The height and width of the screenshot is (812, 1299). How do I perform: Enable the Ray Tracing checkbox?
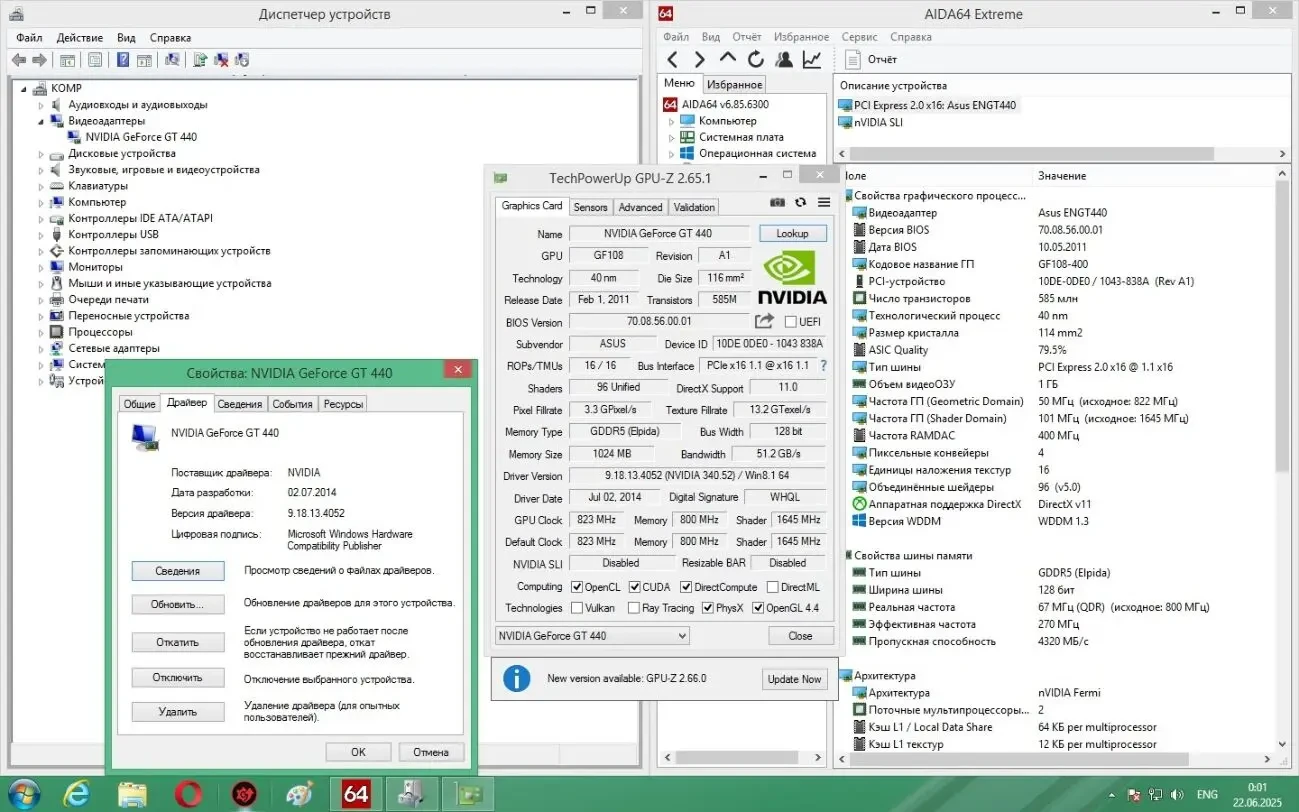[634, 608]
